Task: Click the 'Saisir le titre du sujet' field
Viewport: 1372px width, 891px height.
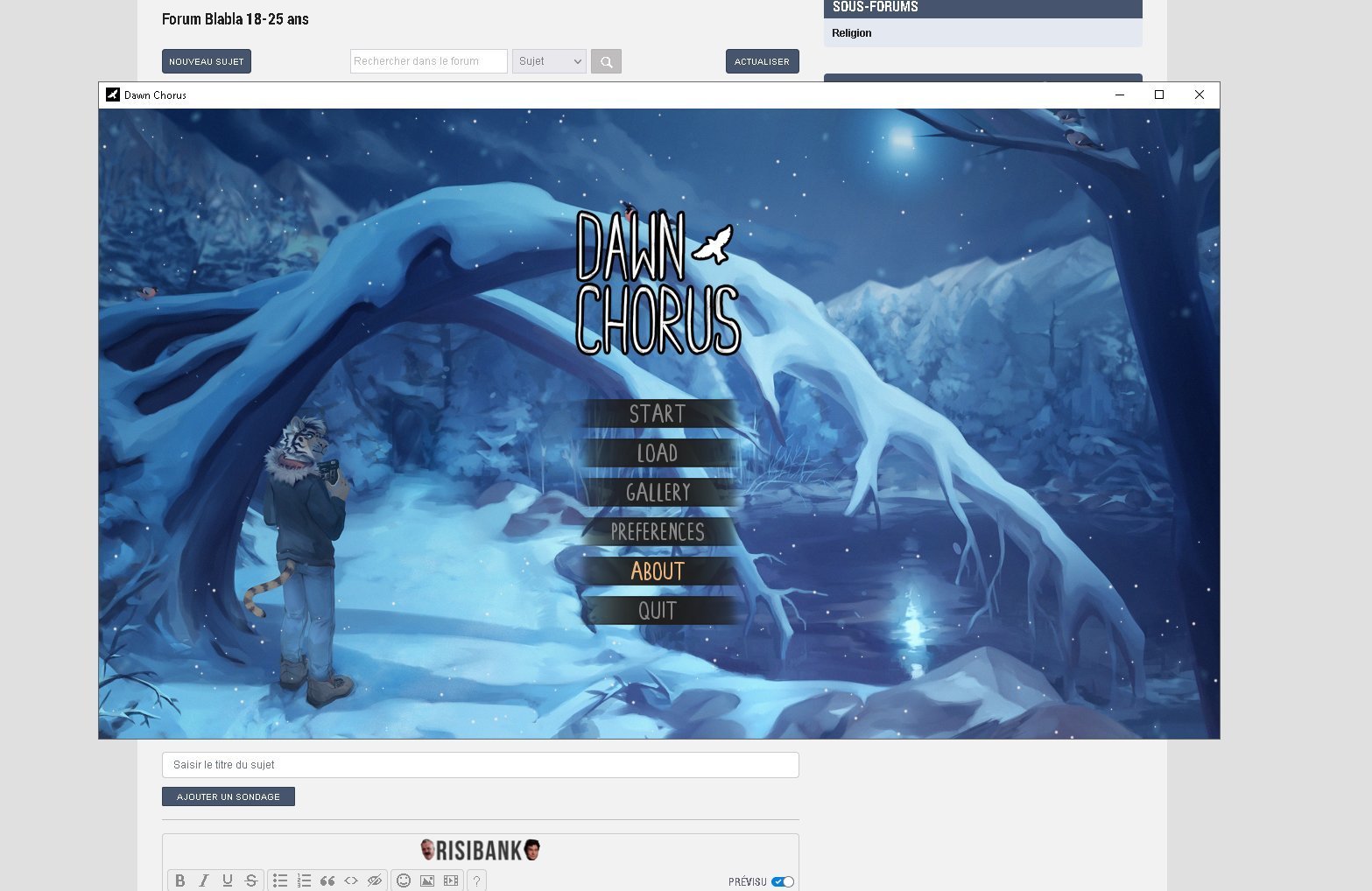Action: pos(481,765)
